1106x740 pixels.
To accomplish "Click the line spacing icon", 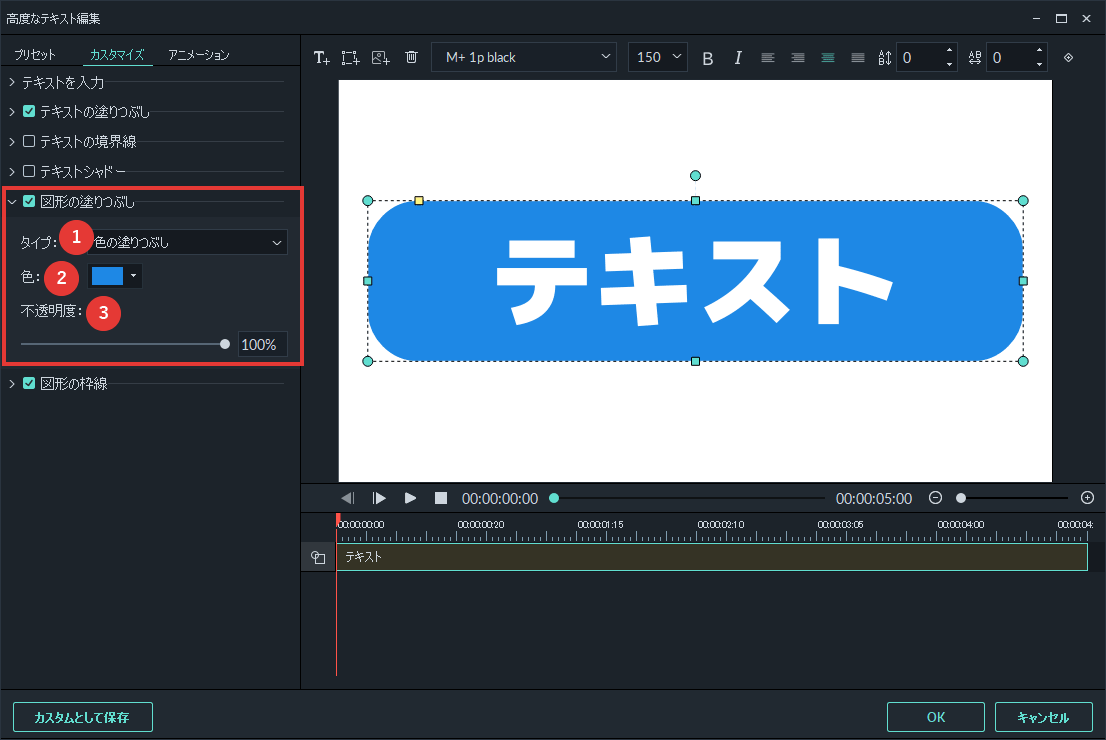I will point(885,58).
